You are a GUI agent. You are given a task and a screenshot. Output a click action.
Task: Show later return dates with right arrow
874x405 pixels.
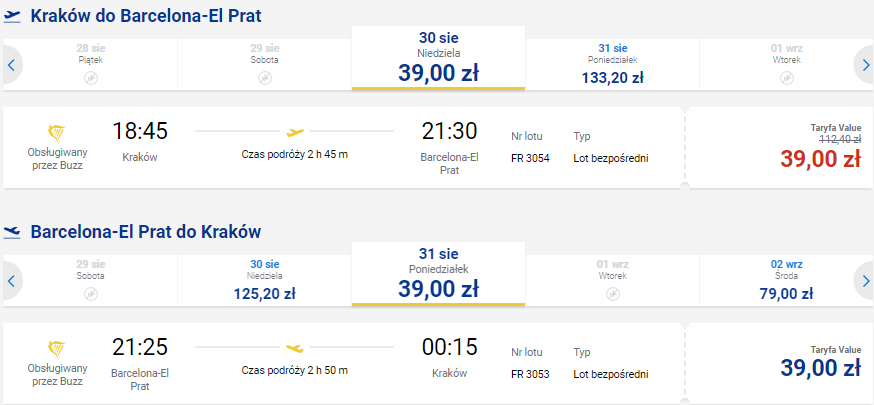point(865,281)
